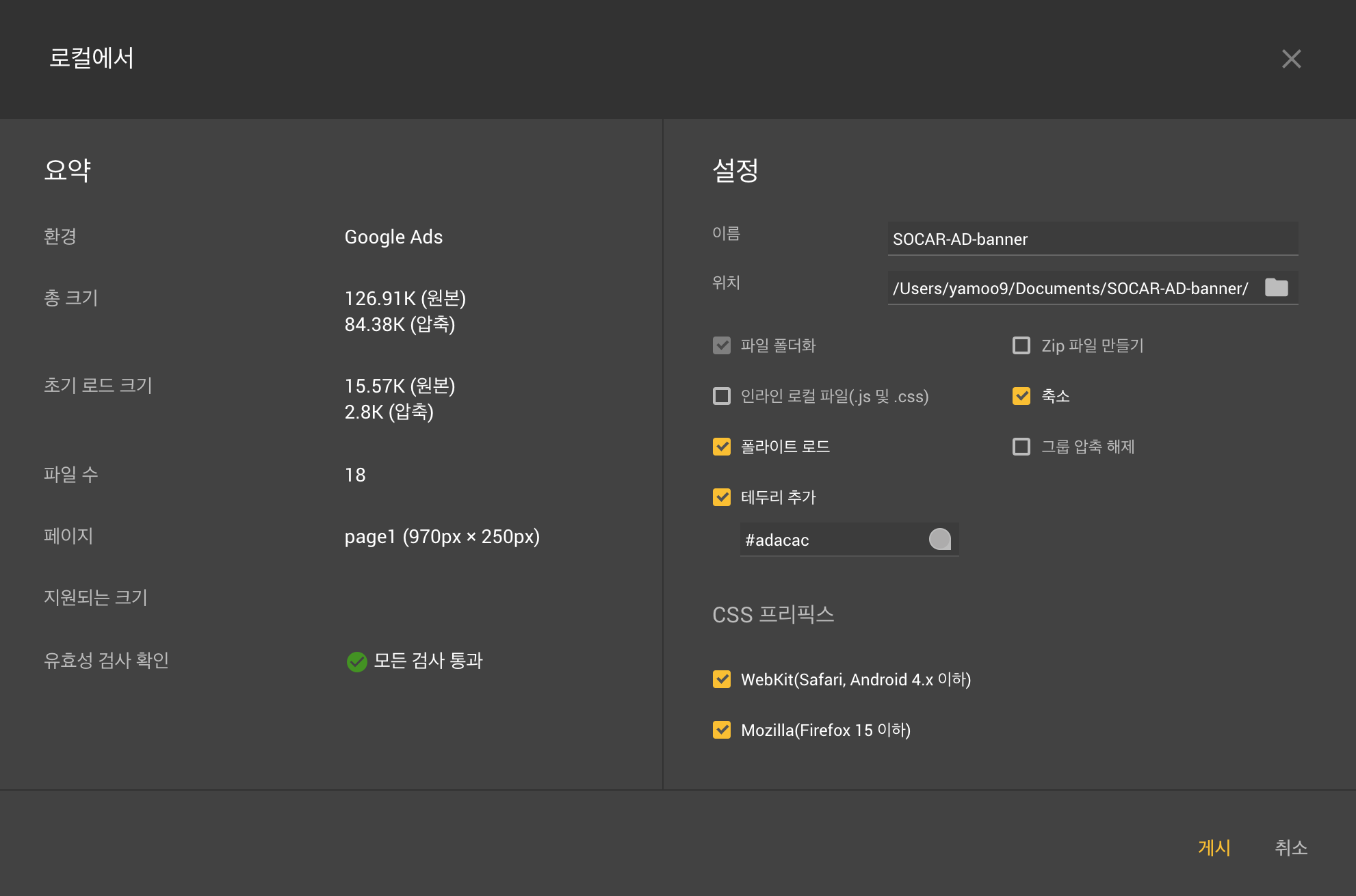Disable the 폴라이트 로드 option
The image size is (1356, 896).
[722, 447]
